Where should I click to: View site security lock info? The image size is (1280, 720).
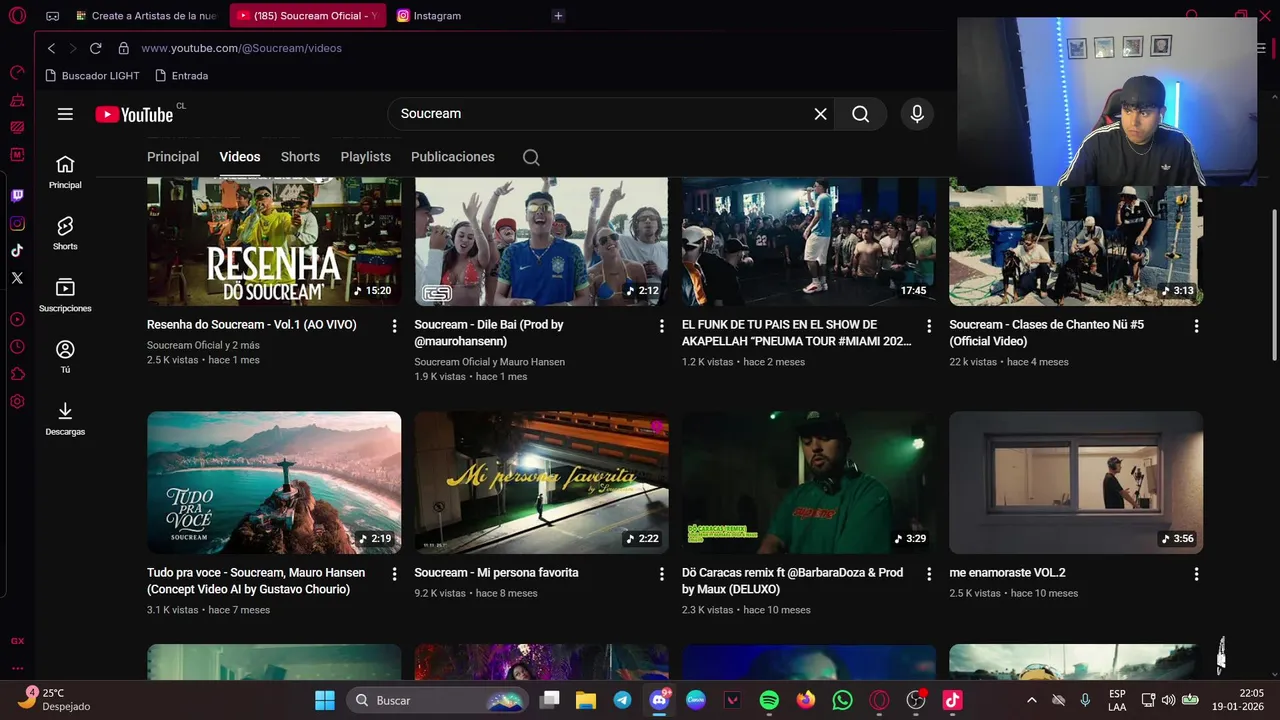tap(123, 48)
